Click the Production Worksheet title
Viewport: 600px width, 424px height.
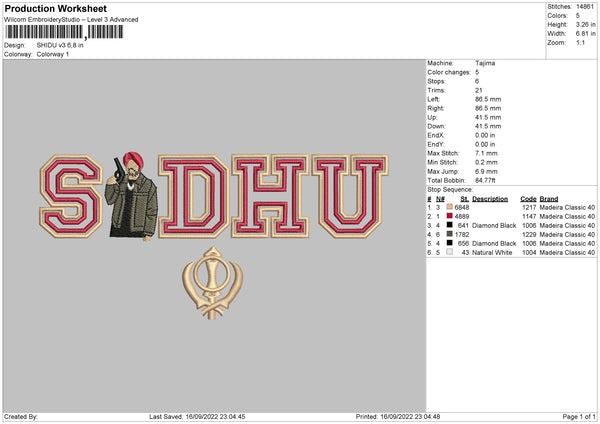pos(56,9)
